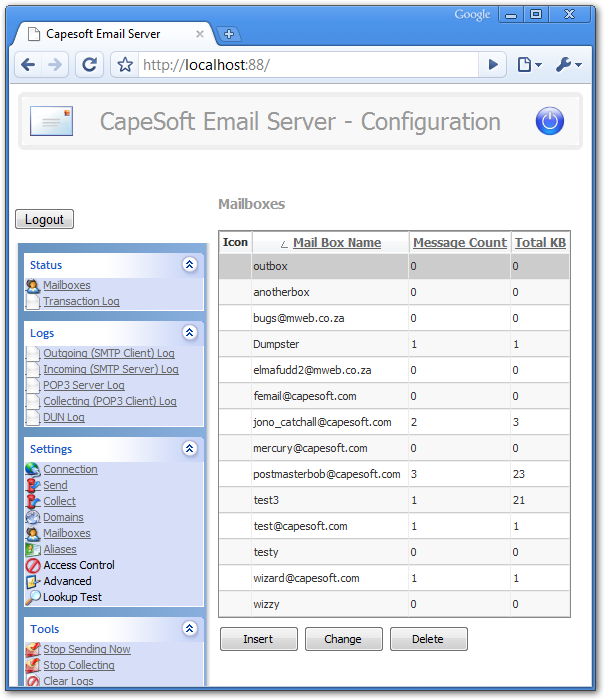
Task: Collapse the Status panel section
Action: point(189,265)
